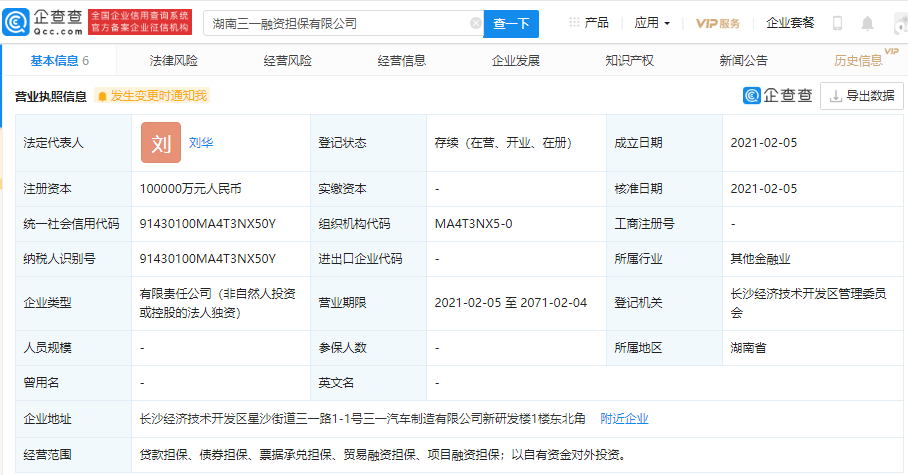Select the 经营范围 business scope text
Screen dimensions: 908x475
(384, 455)
